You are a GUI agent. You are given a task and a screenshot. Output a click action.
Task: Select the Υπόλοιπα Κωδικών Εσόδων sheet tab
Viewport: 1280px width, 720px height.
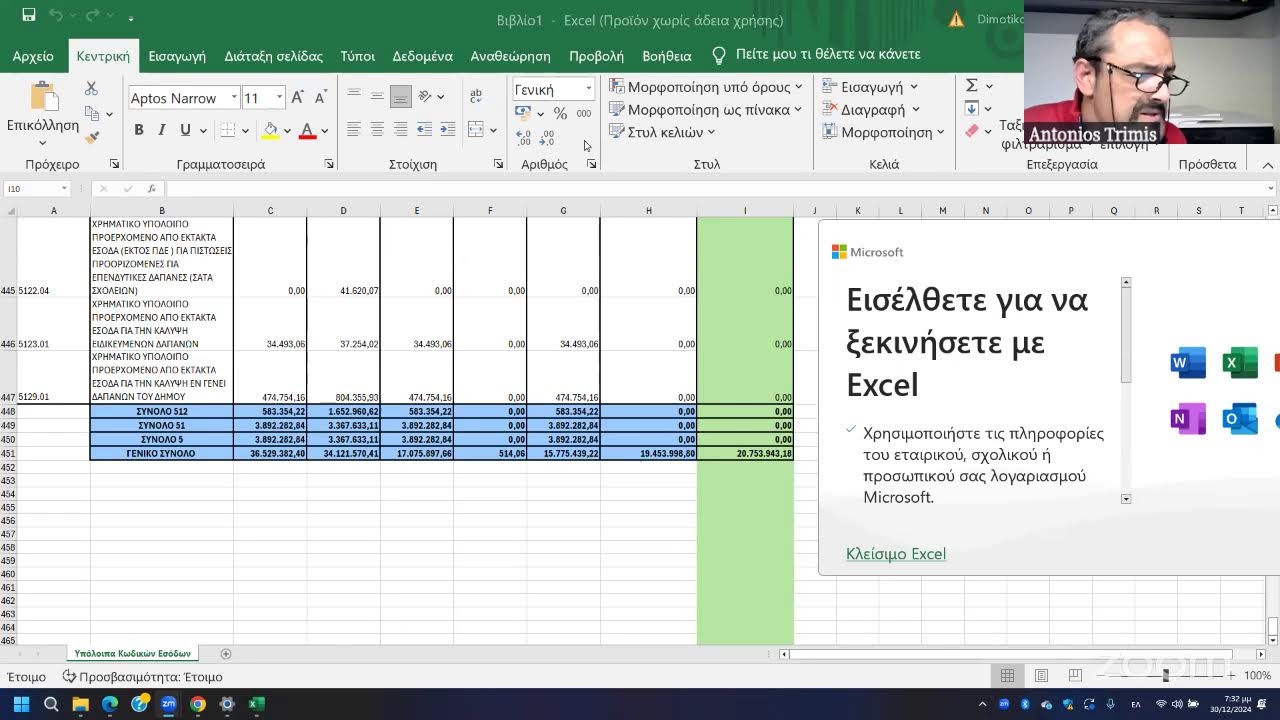[132, 653]
